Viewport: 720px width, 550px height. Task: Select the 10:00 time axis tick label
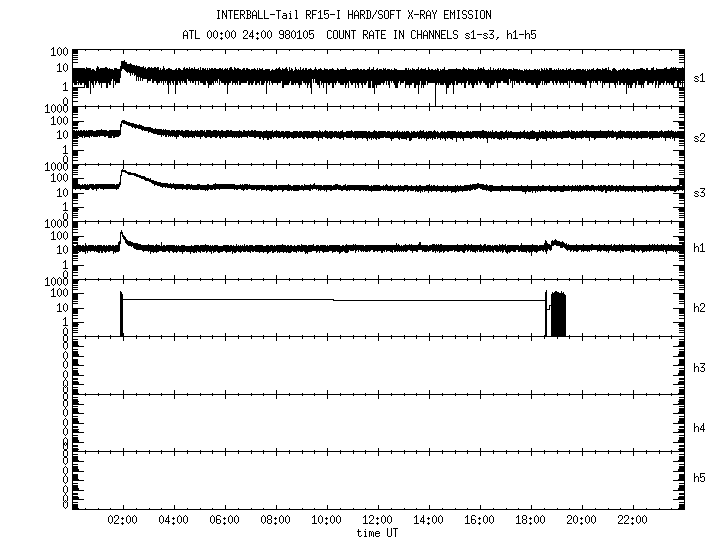327,520
